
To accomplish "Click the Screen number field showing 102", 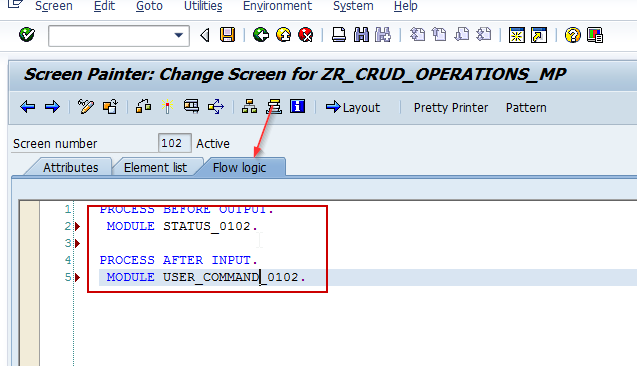I will click(x=175, y=143).
